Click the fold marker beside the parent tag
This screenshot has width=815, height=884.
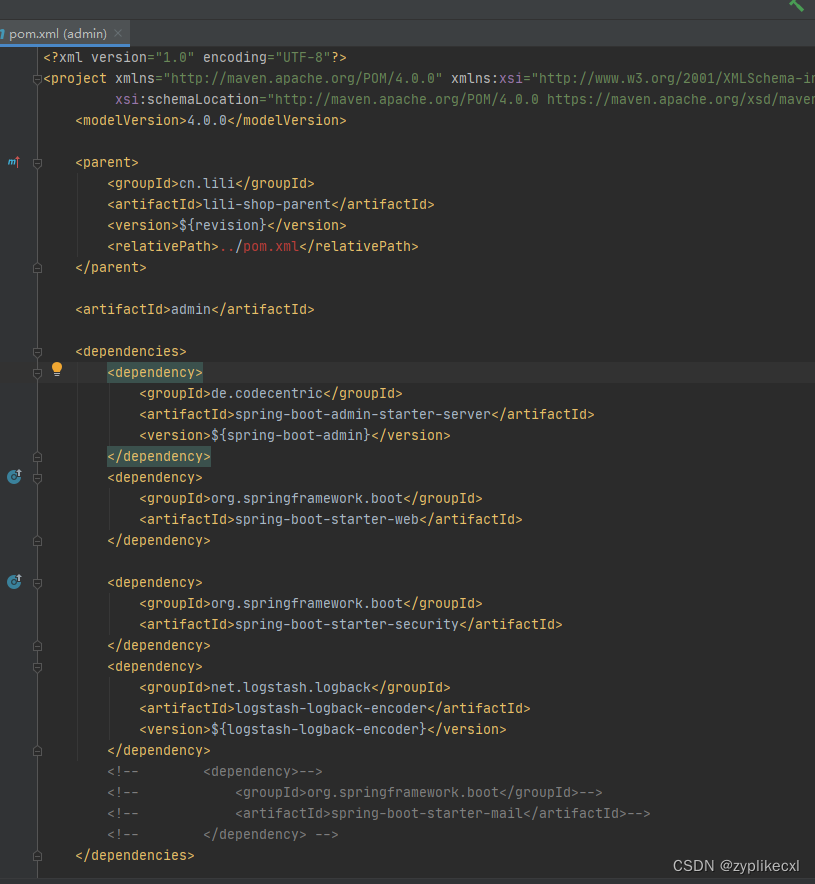[37, 162]
